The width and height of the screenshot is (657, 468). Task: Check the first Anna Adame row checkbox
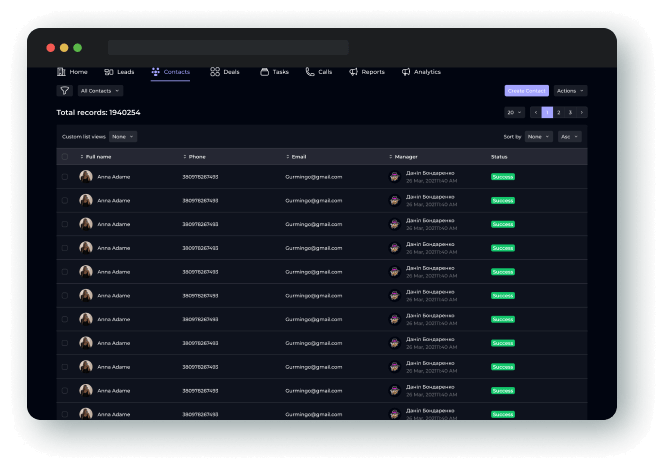[65, 176]
